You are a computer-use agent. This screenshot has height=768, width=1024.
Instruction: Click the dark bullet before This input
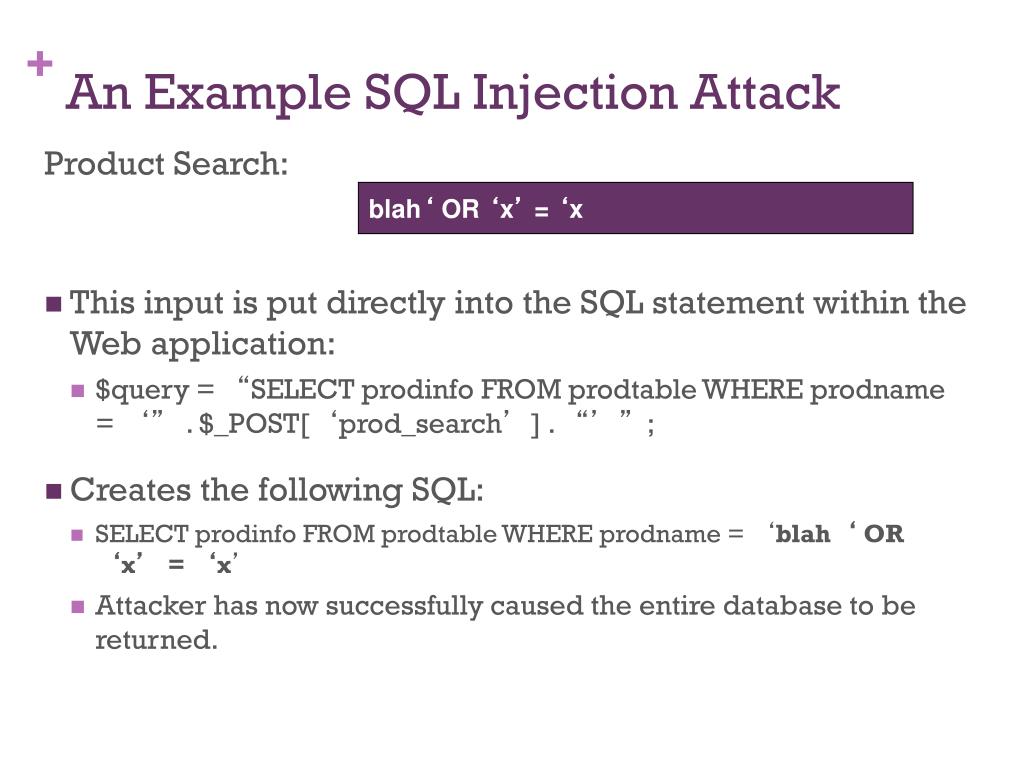pos(54,304)
